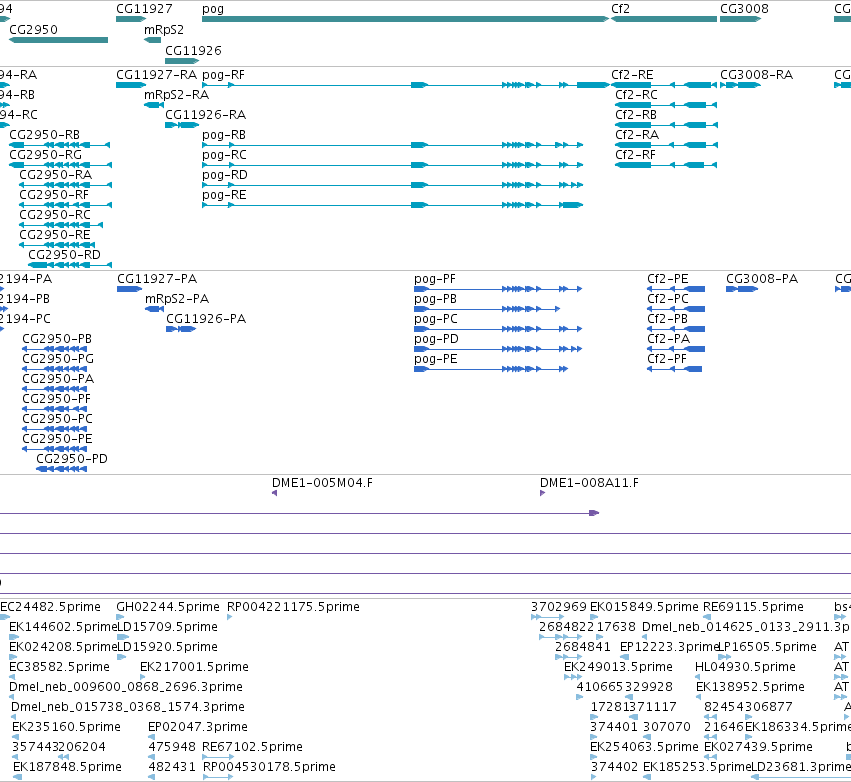Select protein Cf2-PC
The image size is (851, 782).
(x=676, y=309)
